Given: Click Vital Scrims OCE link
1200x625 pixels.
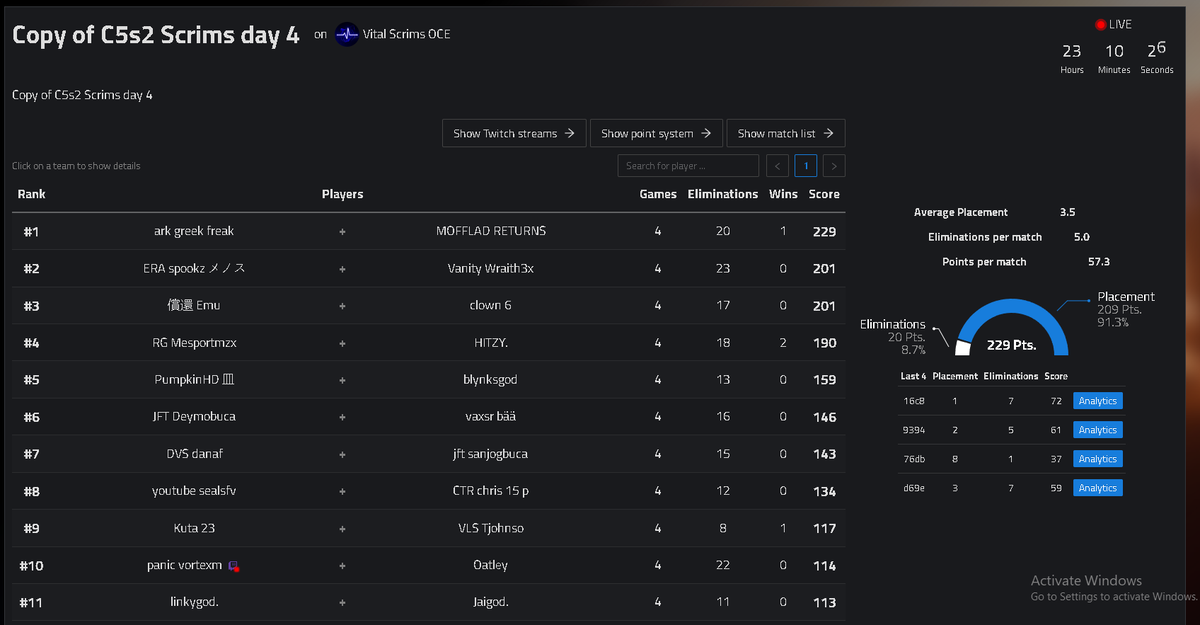Looking at the screenshot, I should (x=406, y=34).
